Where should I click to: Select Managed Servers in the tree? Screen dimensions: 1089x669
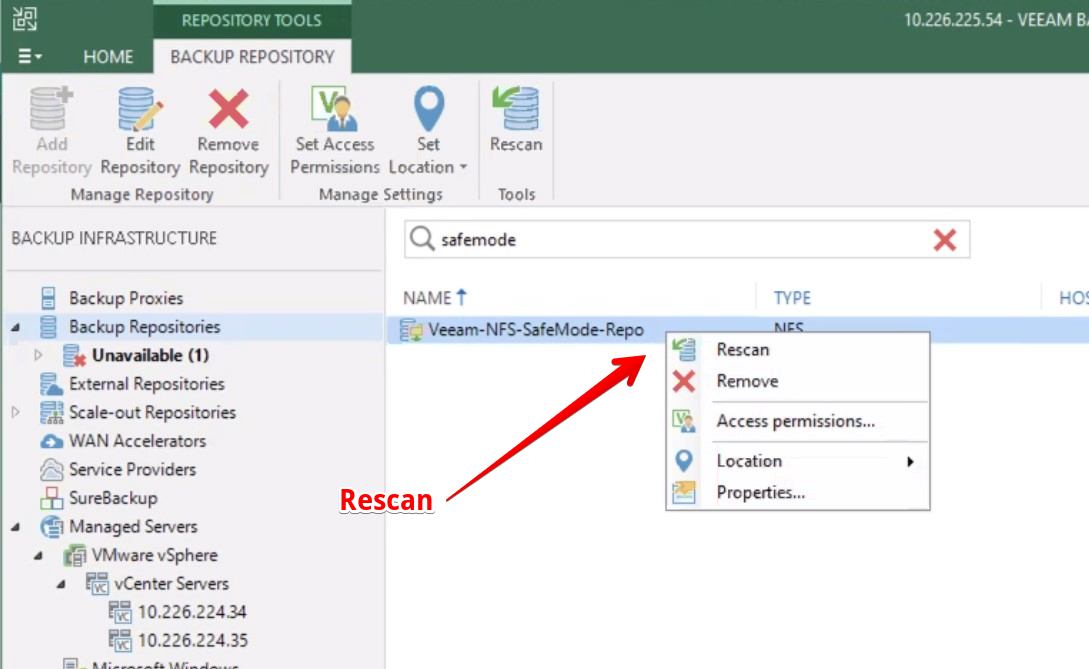(x=133, y=527)
